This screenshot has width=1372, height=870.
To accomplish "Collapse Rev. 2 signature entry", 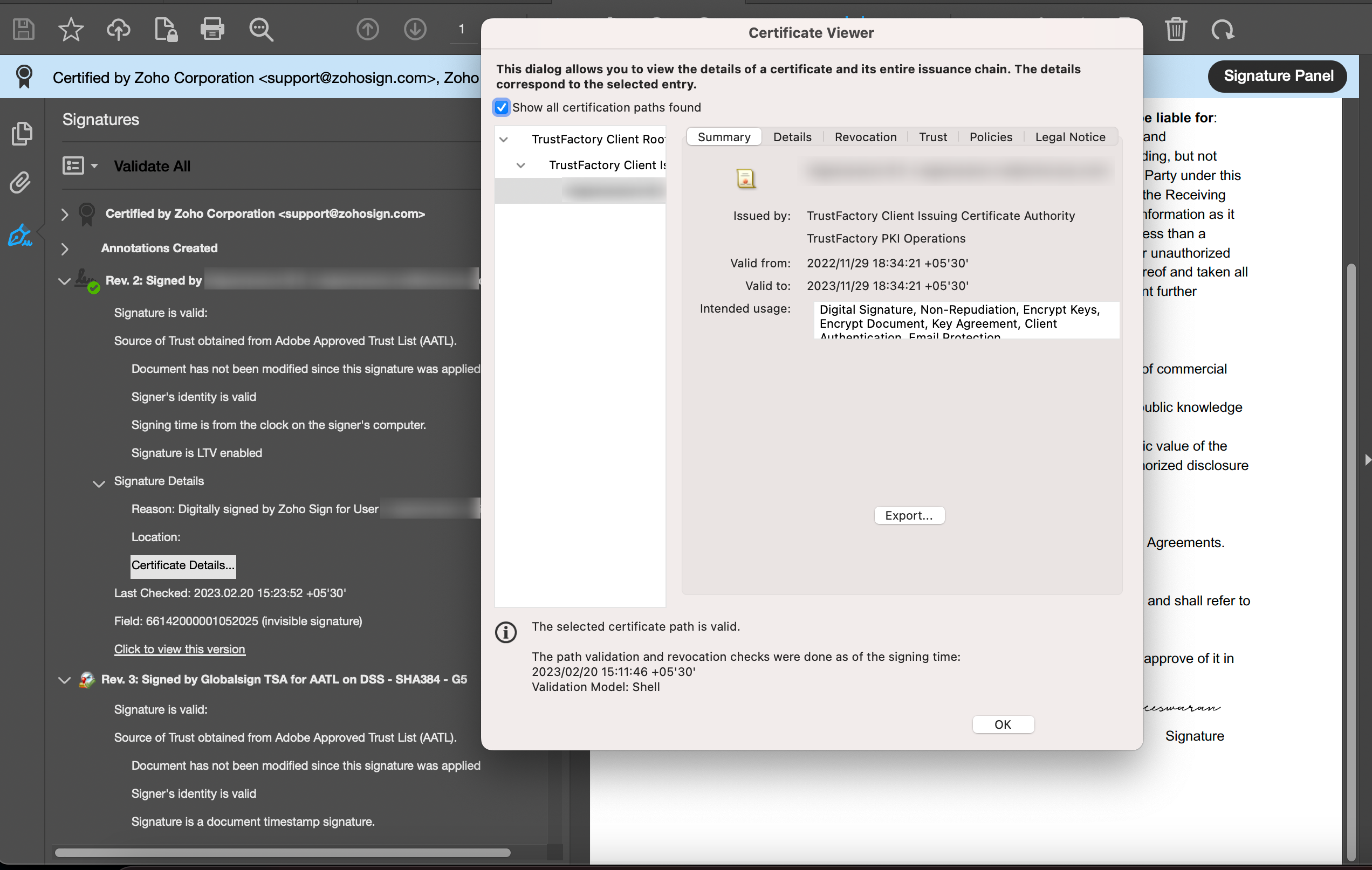I will (64, 281).
